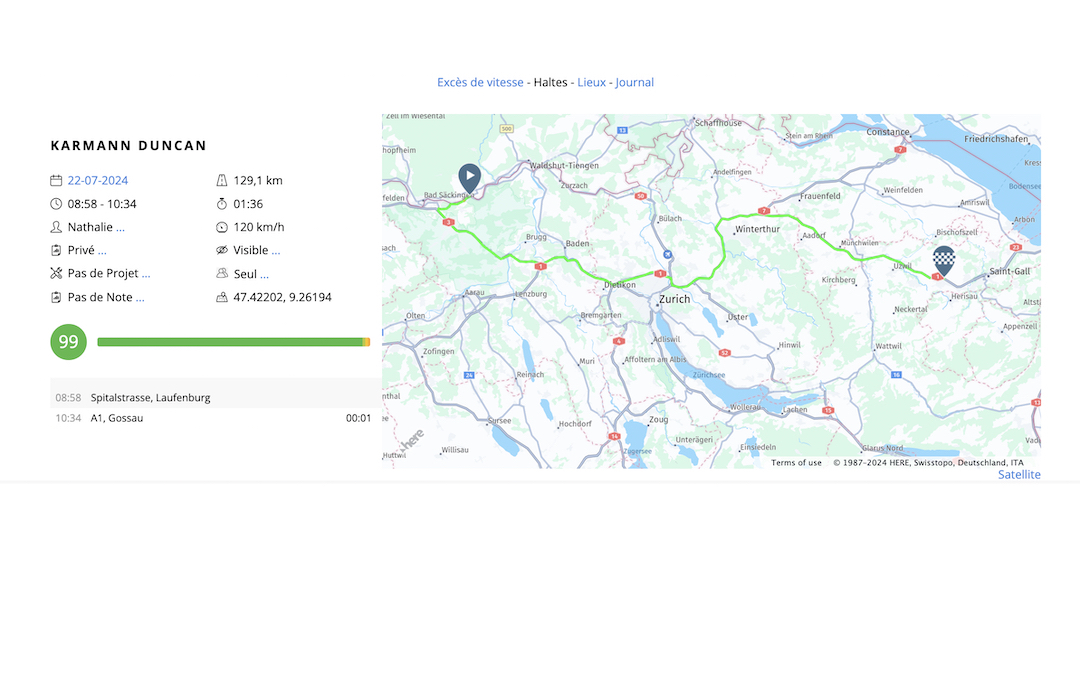The height and width of the screenshot is (680, 1080).
Task: Open passenger options after Seul
Action: (x=264, y=275)
